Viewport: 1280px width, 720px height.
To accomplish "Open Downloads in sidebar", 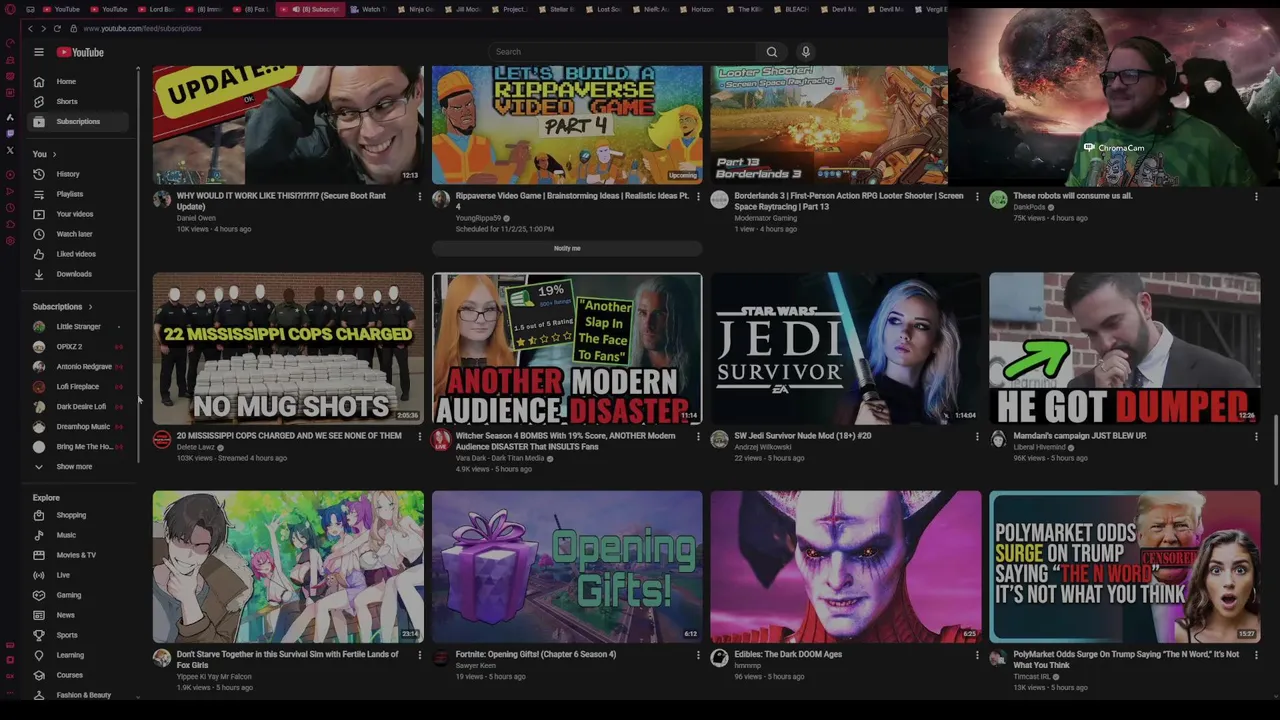I will (80, 274).
